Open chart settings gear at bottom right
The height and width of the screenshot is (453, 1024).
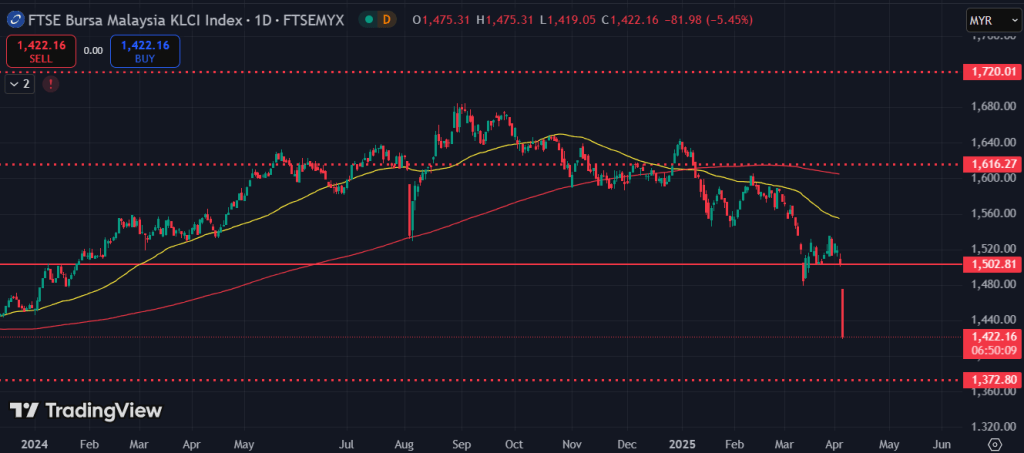(994, 443)
